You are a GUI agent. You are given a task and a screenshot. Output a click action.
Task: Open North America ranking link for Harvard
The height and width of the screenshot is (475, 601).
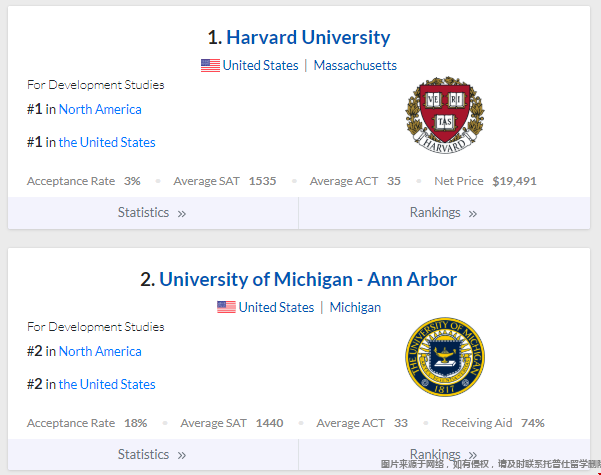100,110
